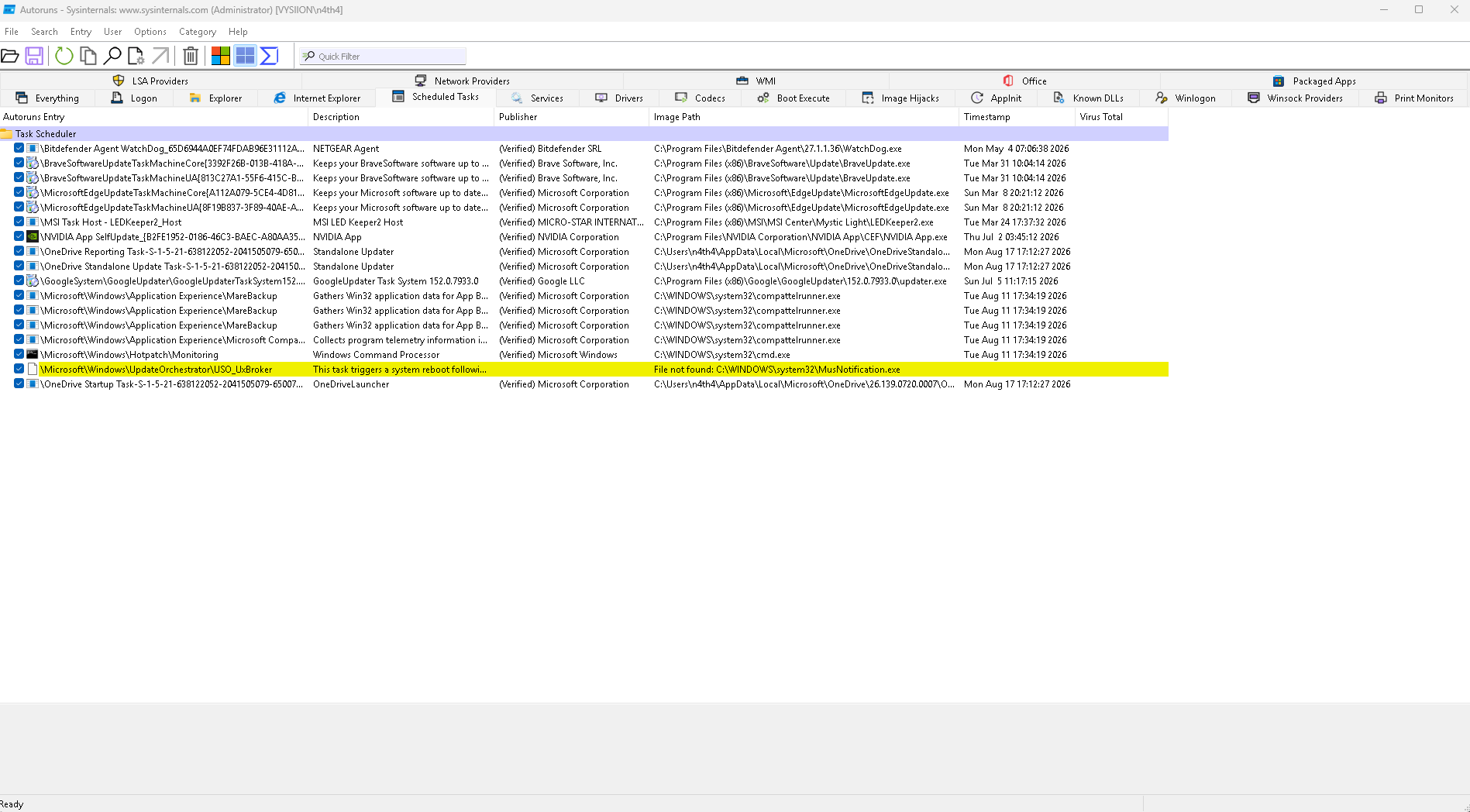Click the Task Scheduler folder icon
This screenshot has width=1470, height=812.
click(6, 134)
